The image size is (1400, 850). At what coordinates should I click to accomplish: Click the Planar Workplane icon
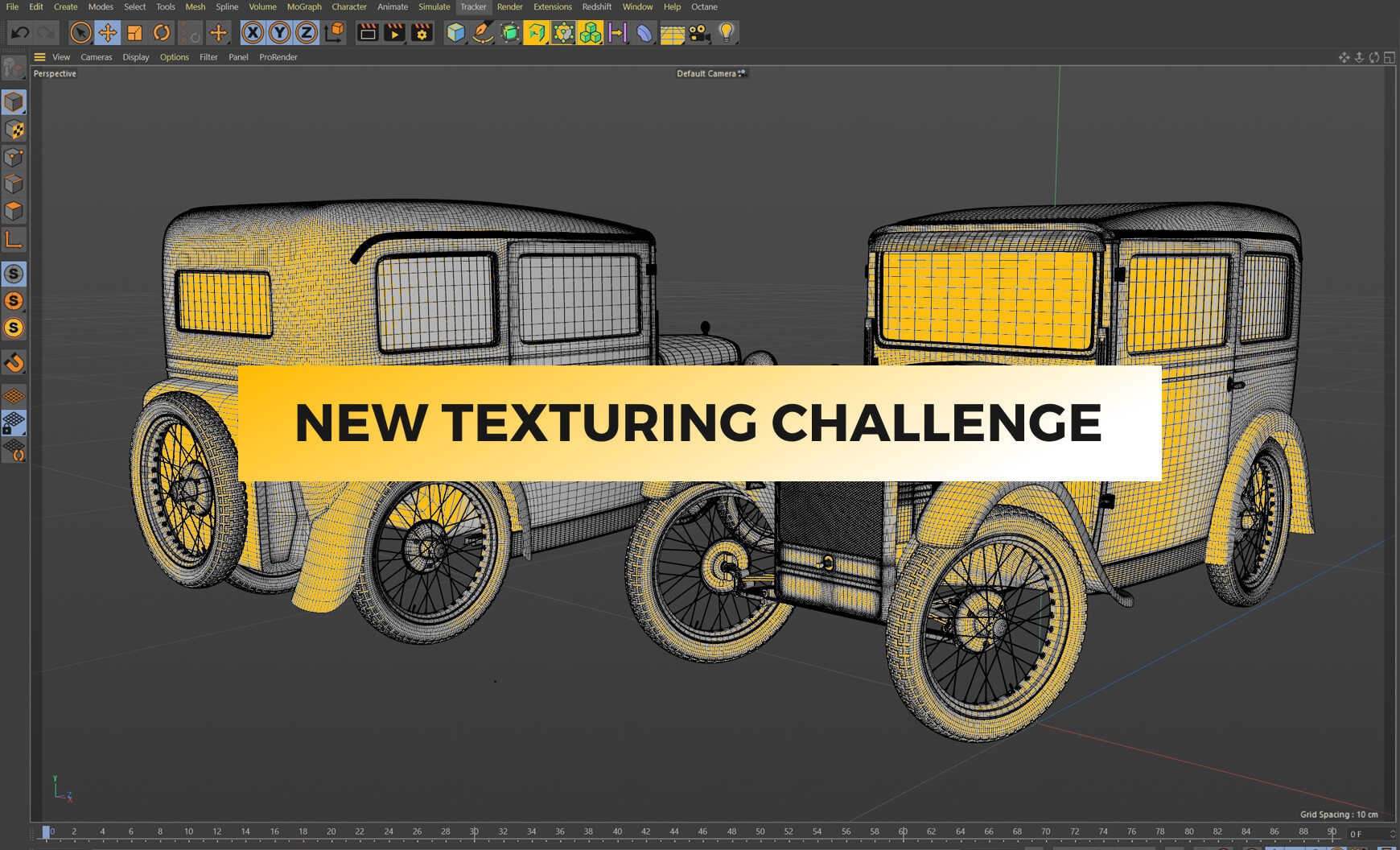point(14,450)
